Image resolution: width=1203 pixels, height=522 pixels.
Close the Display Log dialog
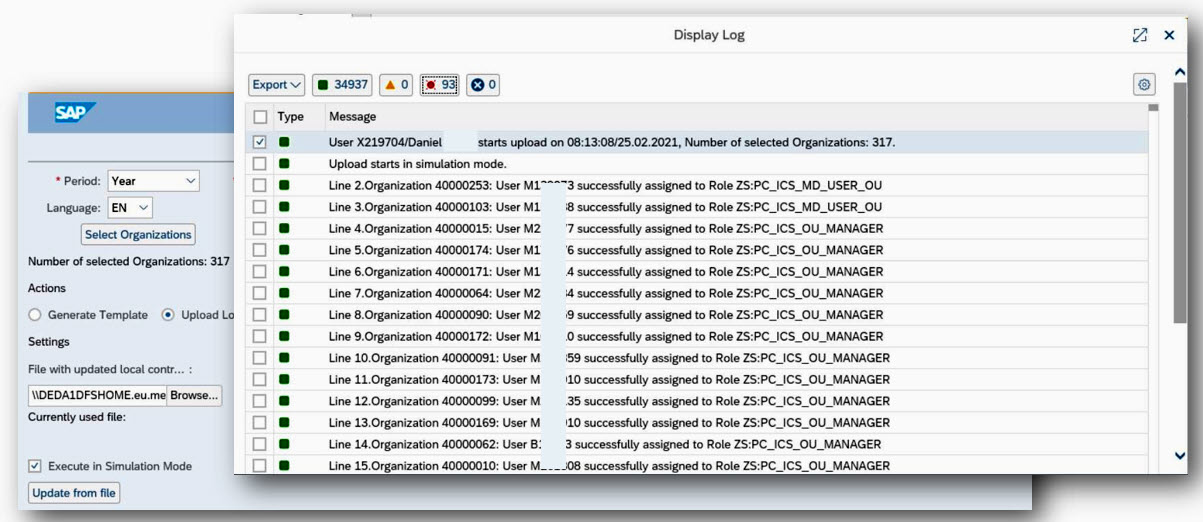(1169, 35)
